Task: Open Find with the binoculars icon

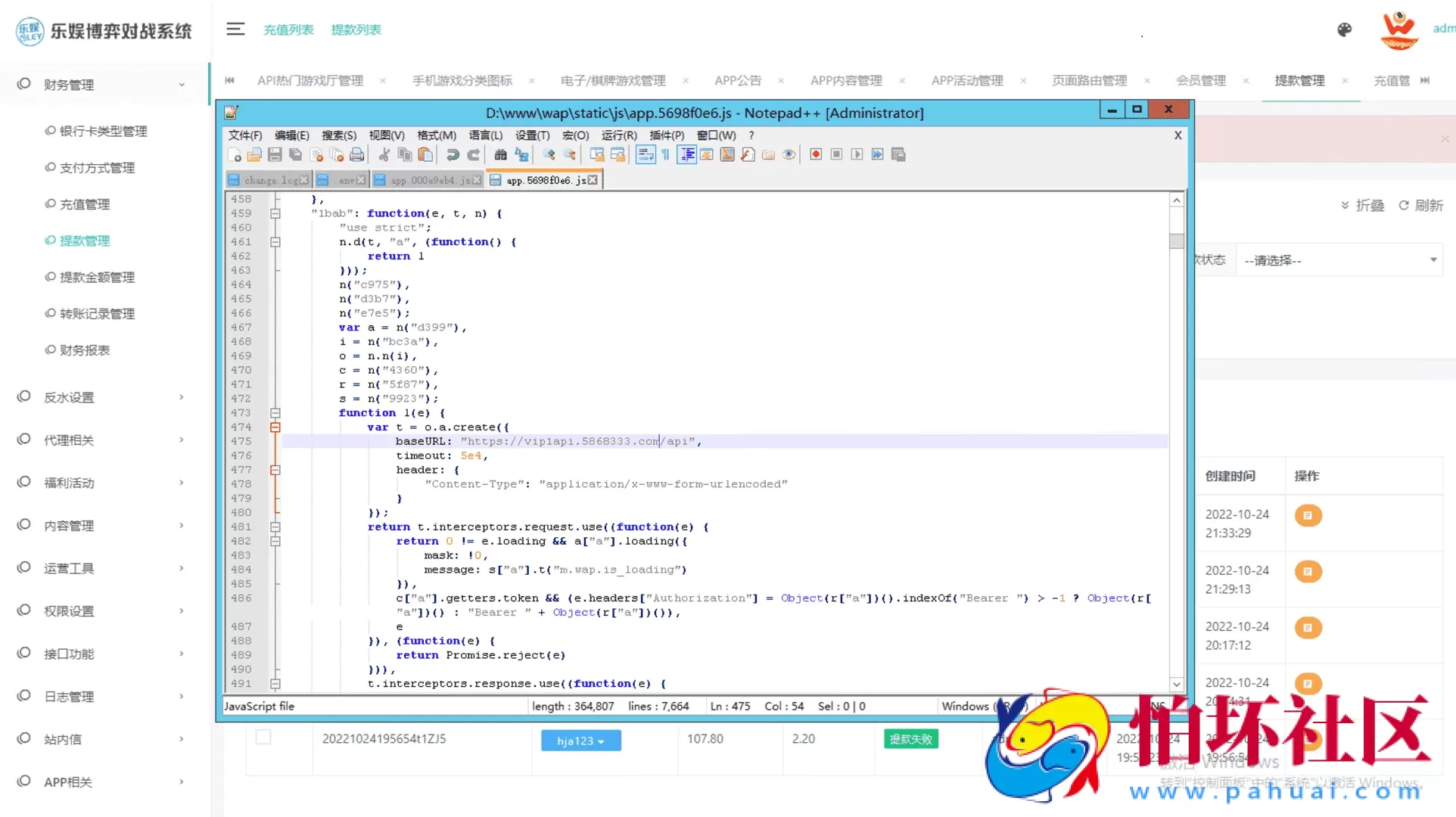Action: (x=500, y=154)
